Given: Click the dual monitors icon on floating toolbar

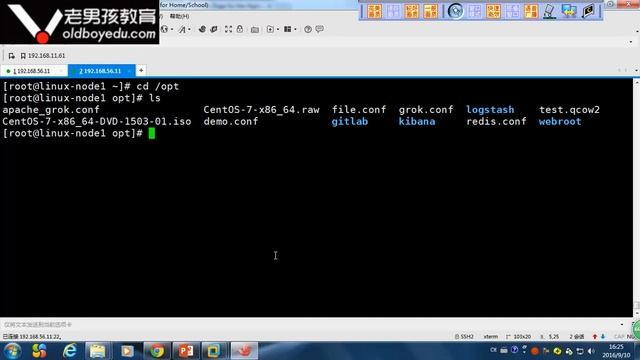Looking at the screenshot, I should point(569,11).
